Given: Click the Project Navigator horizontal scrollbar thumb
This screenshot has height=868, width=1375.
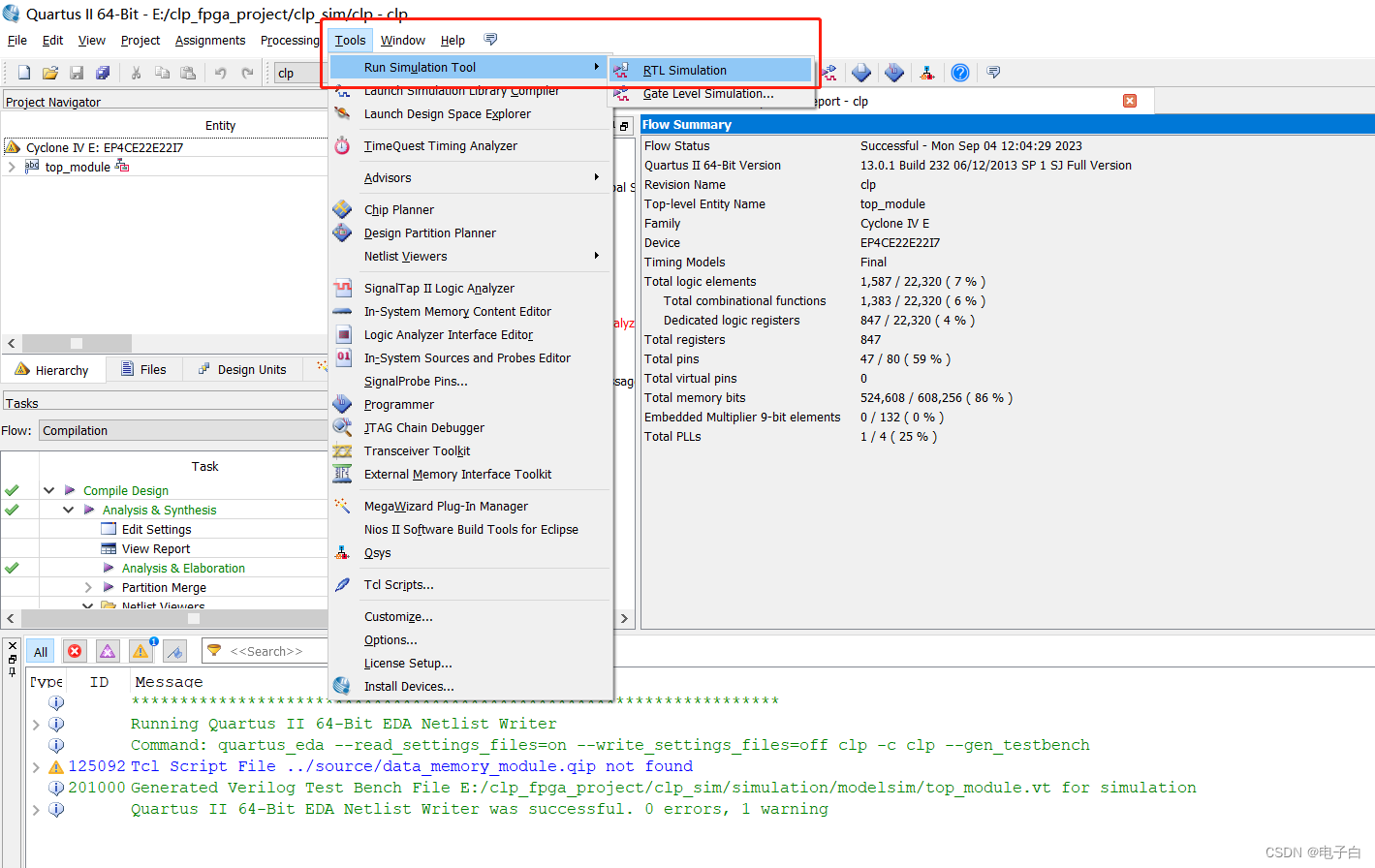Looking at the screenshot, I should click(x=78, y=343).
